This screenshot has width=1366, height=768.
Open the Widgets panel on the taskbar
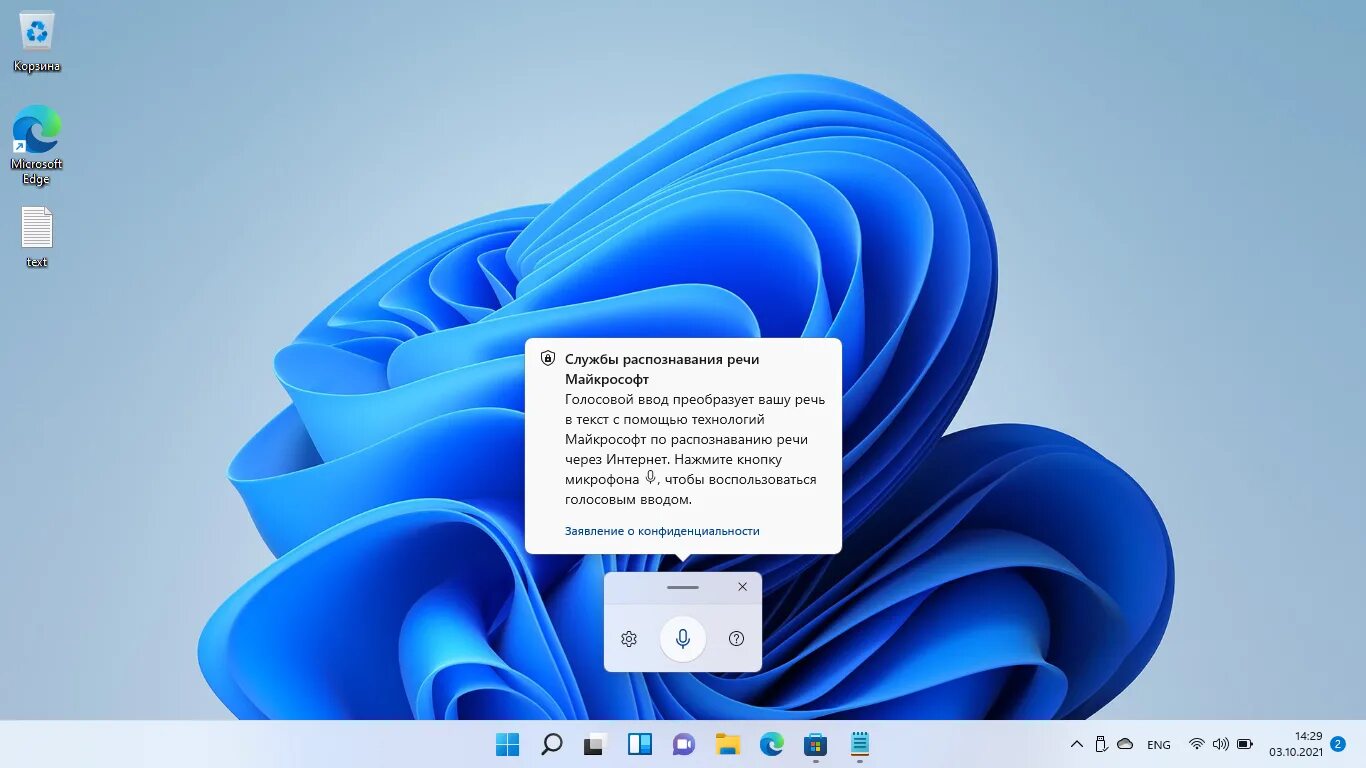(640, 744)
